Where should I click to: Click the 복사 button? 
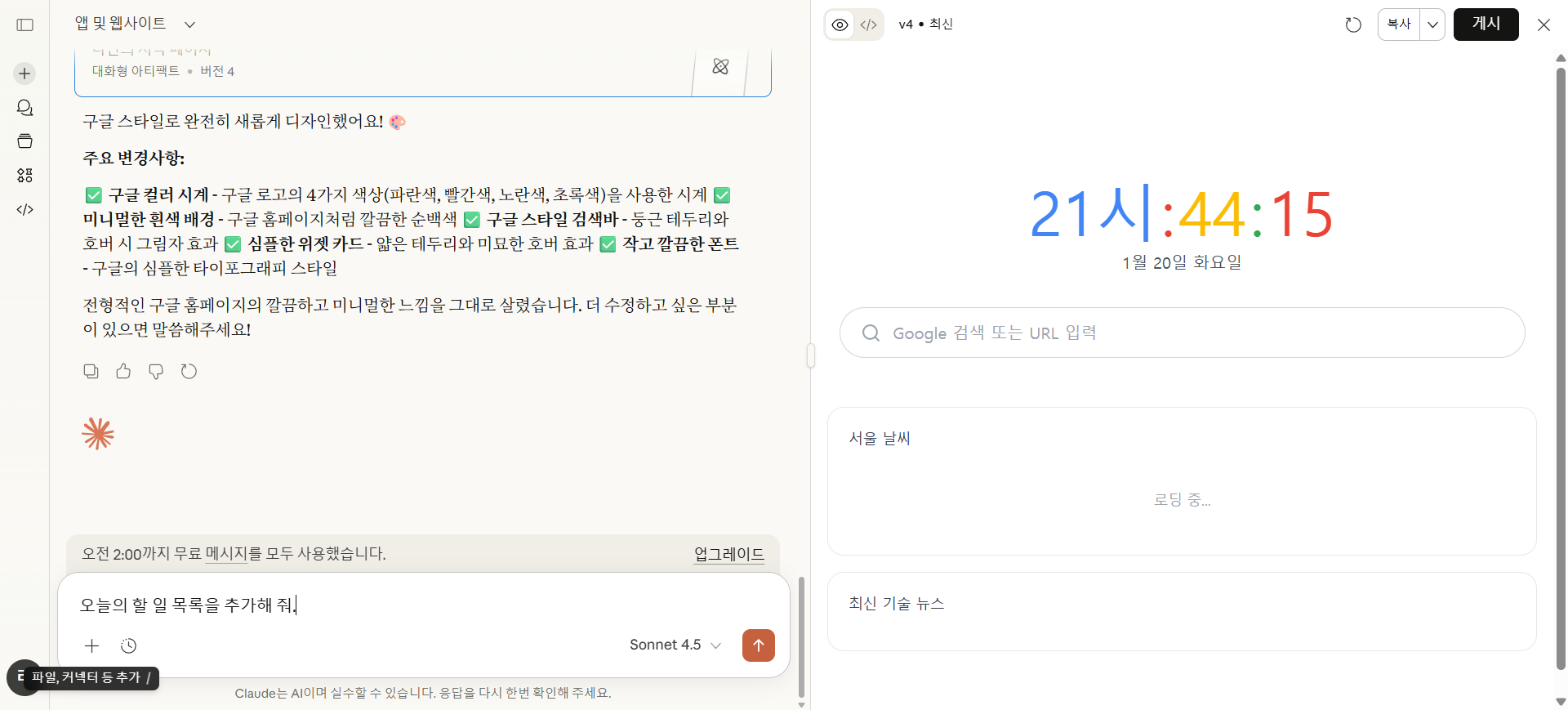click(x=1399, y=25)
